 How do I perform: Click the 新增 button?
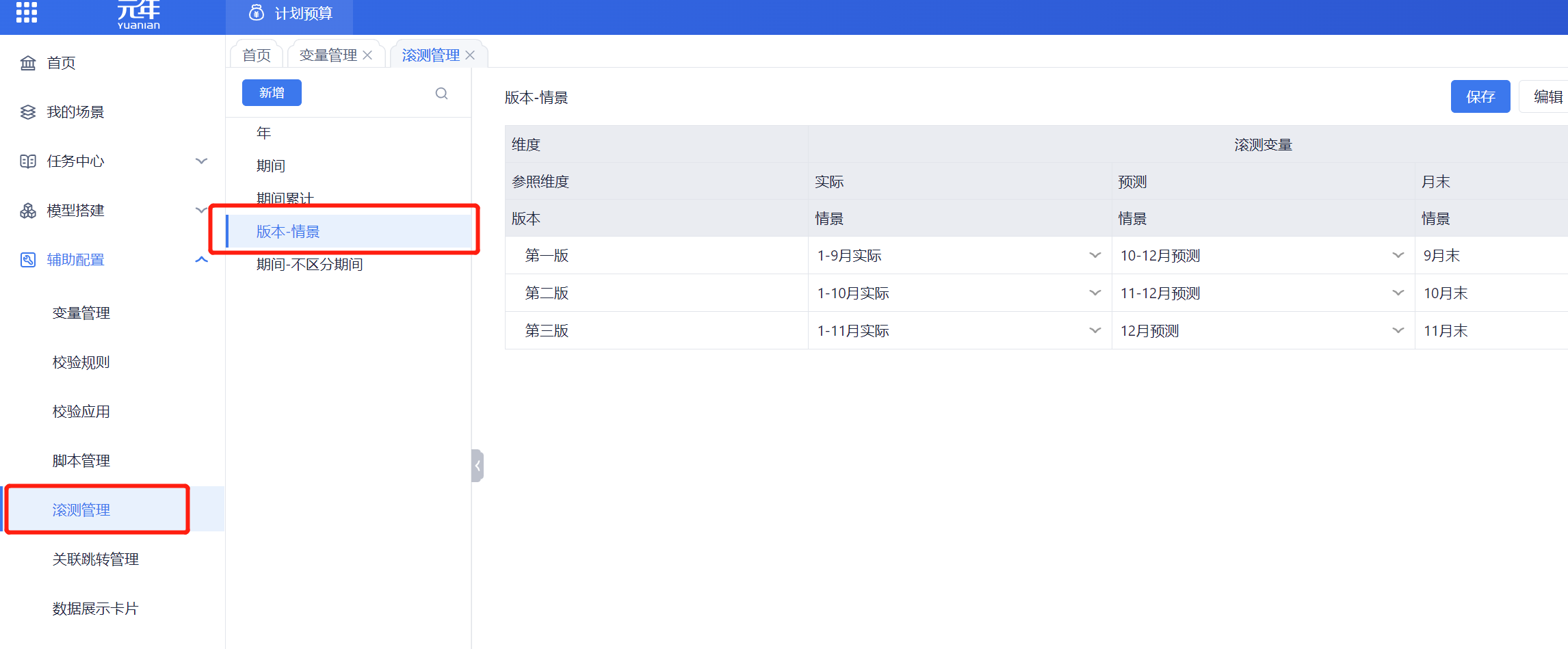click(x=272, y=93)
